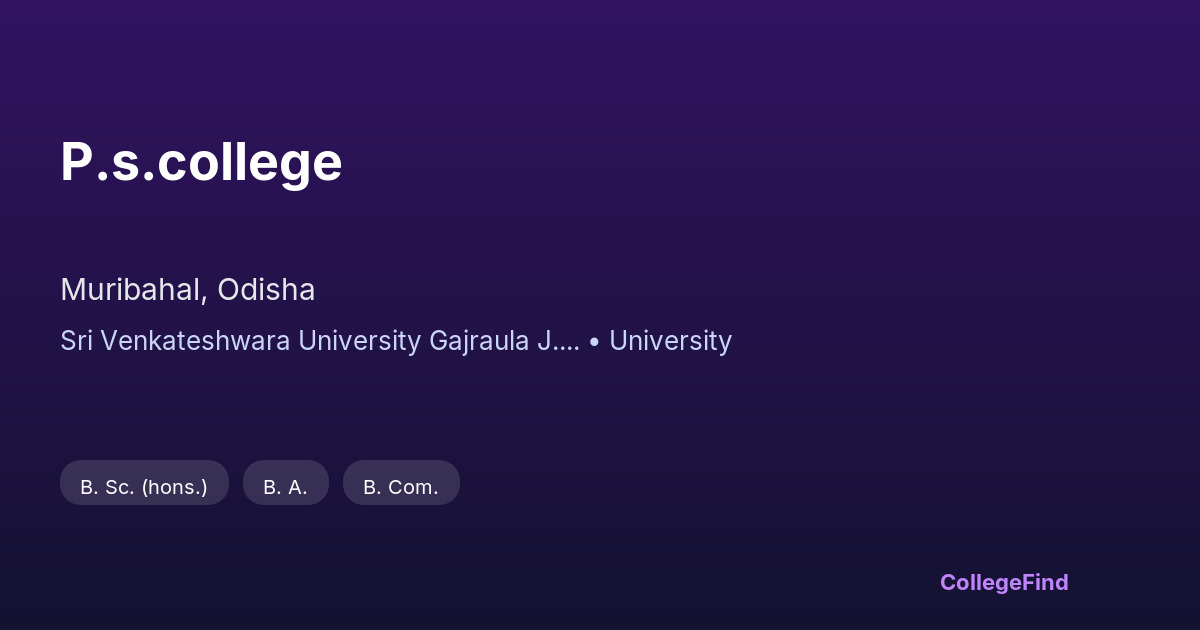Click the bullet separator before University
The height and width of the screenshot is (630, 1200).
click(x=595, y=342)
